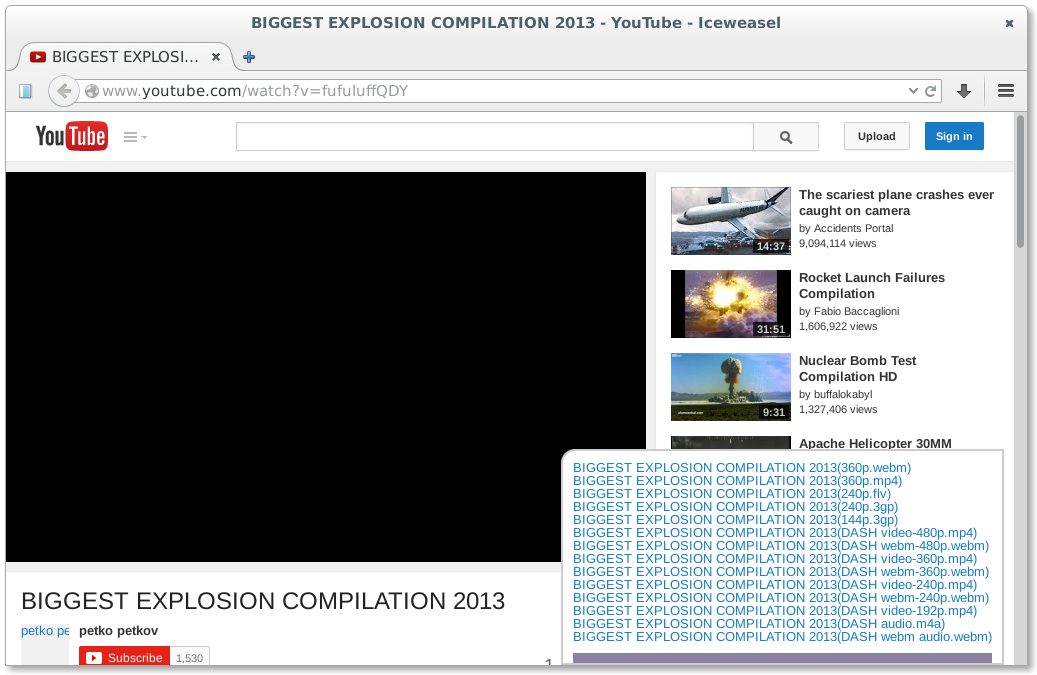Close the BIGGEST EXPLOSI... tab
Image resolution: width=1037 pixels, height=675 pixels.
(x=216, y=57)
